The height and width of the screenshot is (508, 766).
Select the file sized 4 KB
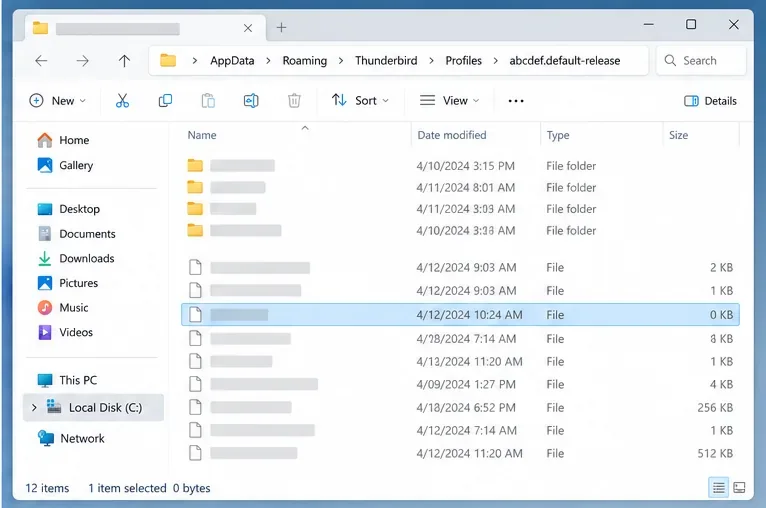click(460, 384)
